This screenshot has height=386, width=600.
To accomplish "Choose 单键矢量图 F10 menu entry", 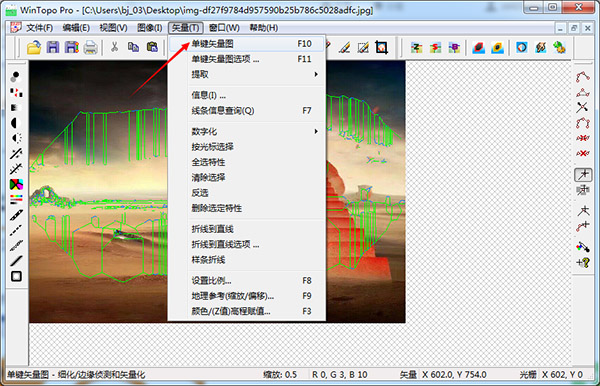I will click(247, 44).
